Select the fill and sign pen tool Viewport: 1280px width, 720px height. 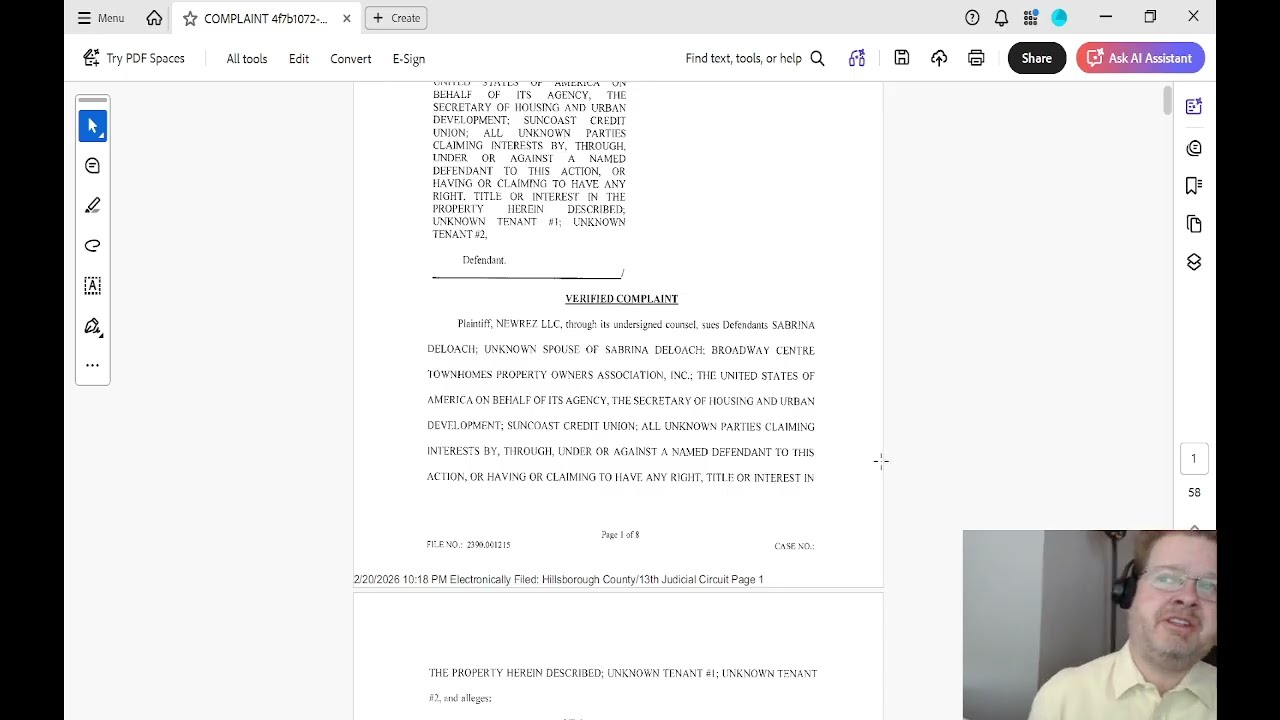coord(93,327)
